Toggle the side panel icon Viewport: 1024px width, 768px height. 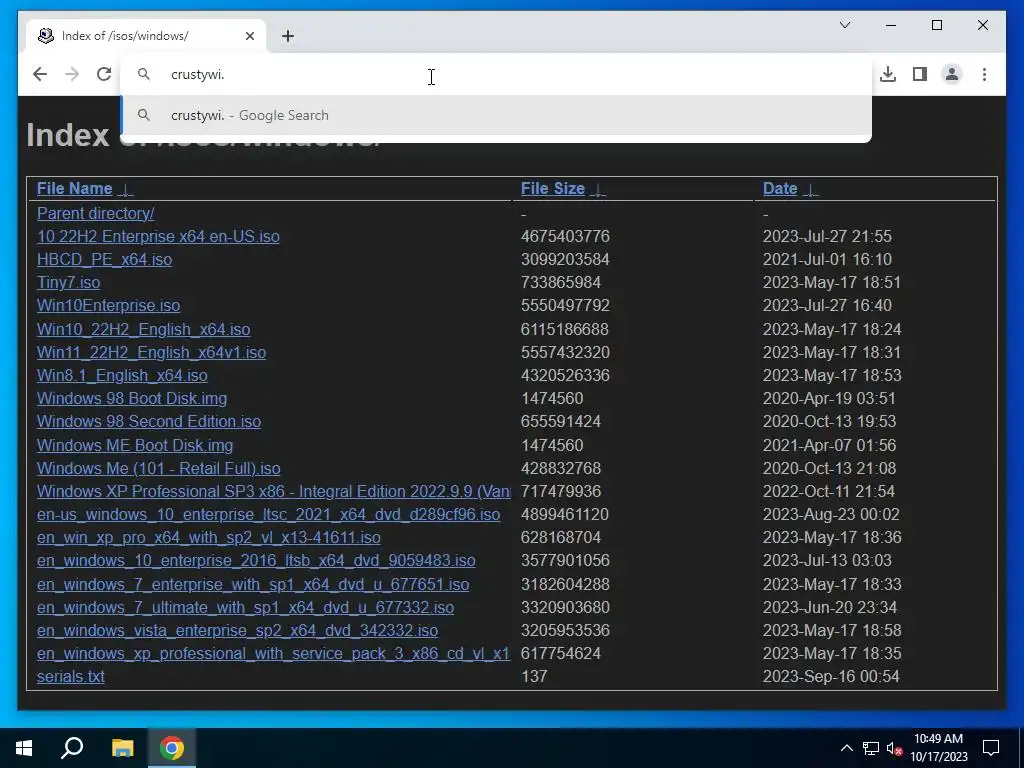click(920, 74)
